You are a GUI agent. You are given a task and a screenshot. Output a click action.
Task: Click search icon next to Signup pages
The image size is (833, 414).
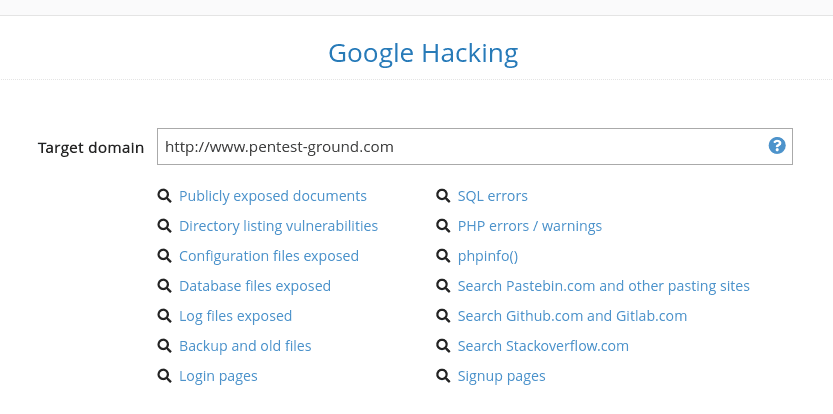[x=443, y=376]
